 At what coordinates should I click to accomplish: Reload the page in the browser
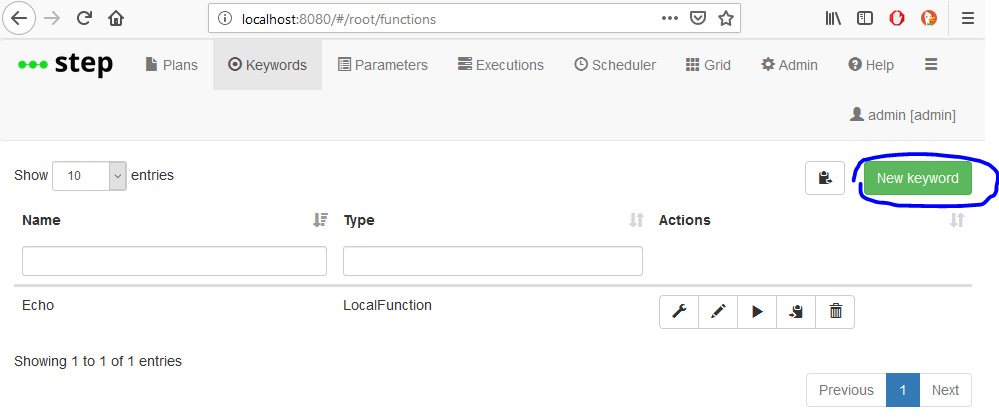click(x=84, y=18)
